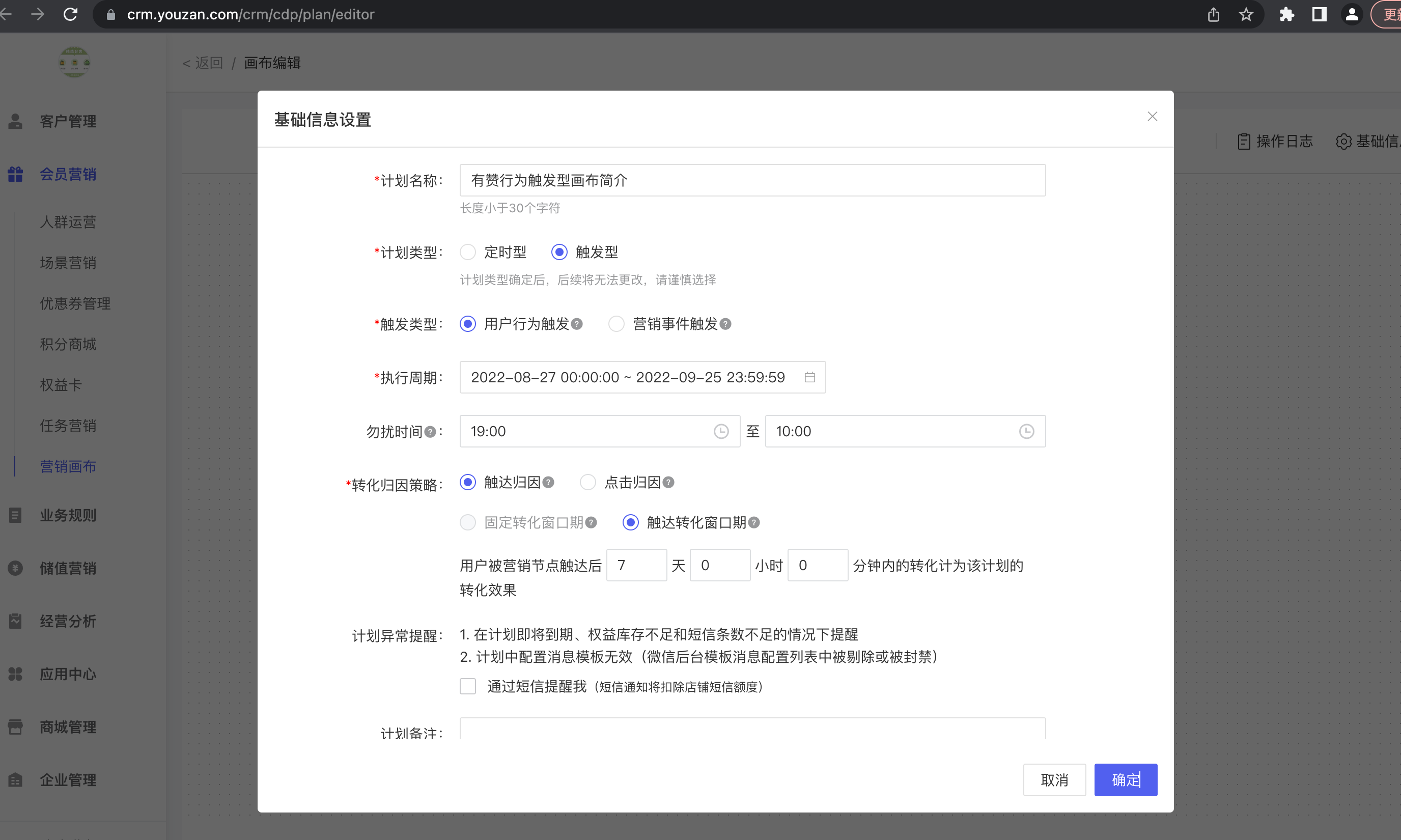Select the 固定转化窗口期 radio button

467,522
